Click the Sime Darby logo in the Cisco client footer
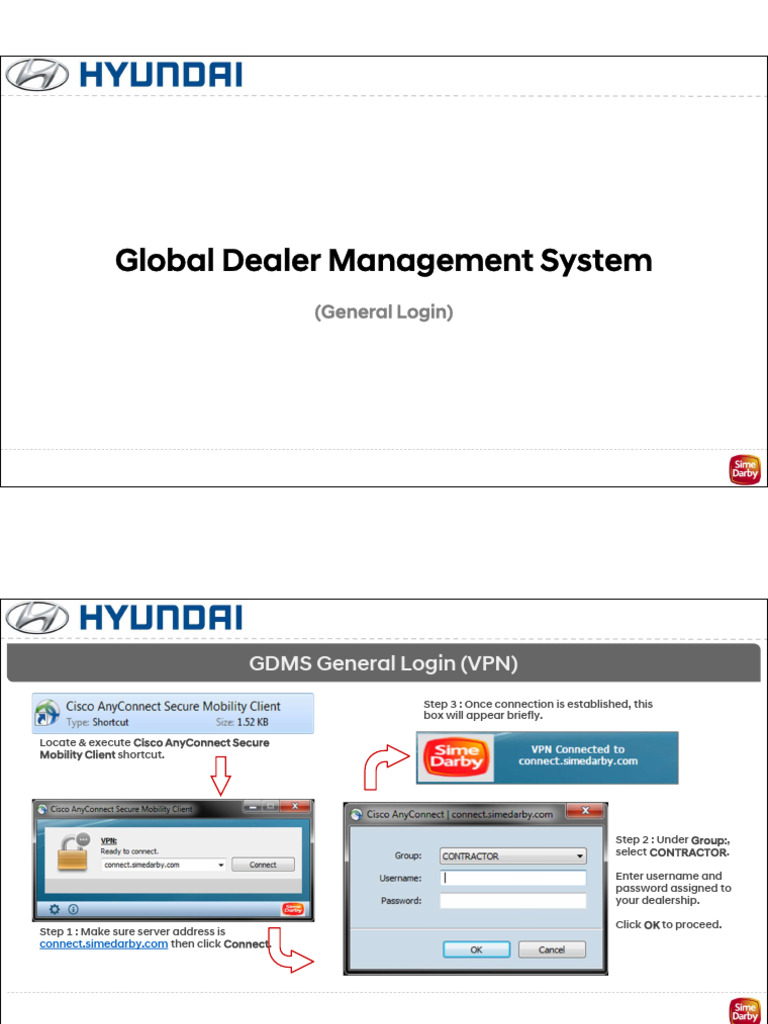Screen dimensions: 768x1024 (x=293, y=909)
